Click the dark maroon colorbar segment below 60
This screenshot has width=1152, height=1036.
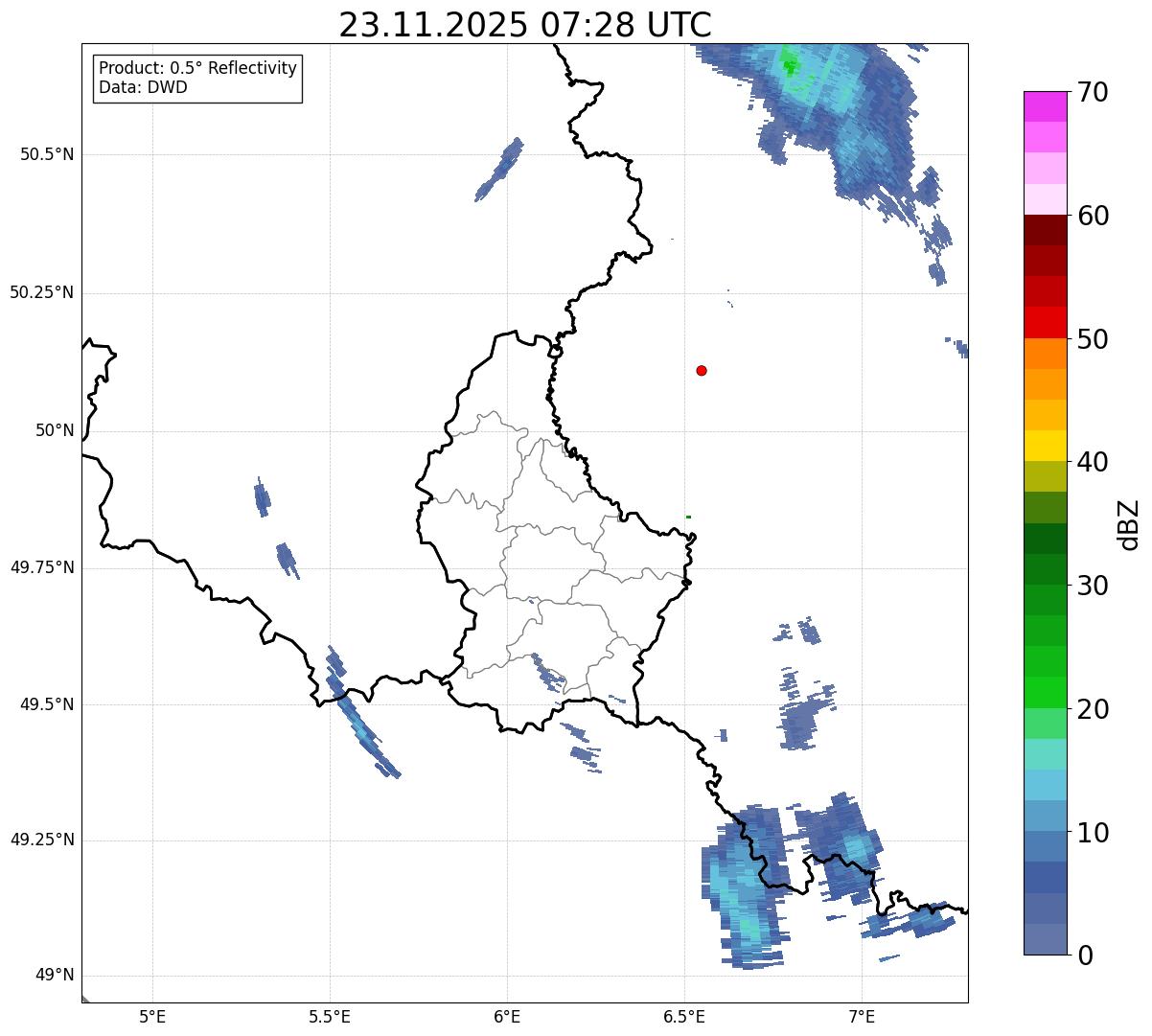(x=1046, y=230)
